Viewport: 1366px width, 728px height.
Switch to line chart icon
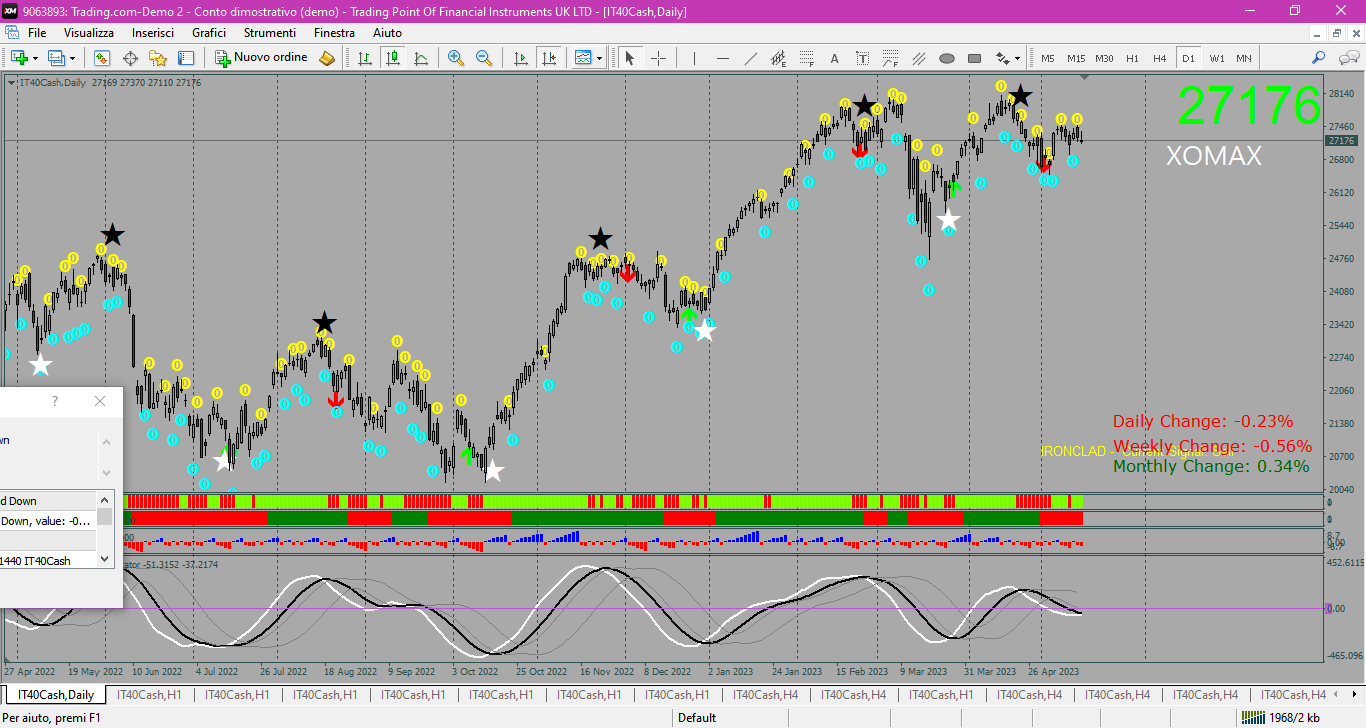pyautogui.click(x=421, y=58)
